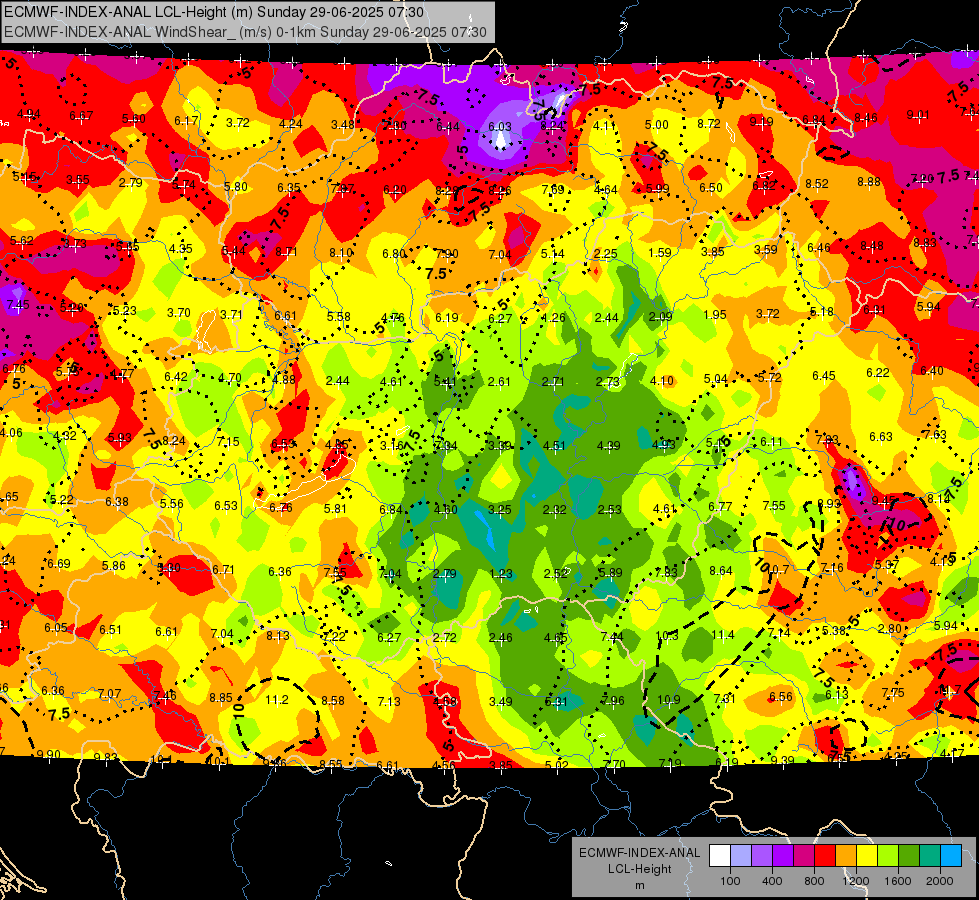The image size is (979, 900).
Task: Select the grid value 1.95
Action: pos(714,314)
